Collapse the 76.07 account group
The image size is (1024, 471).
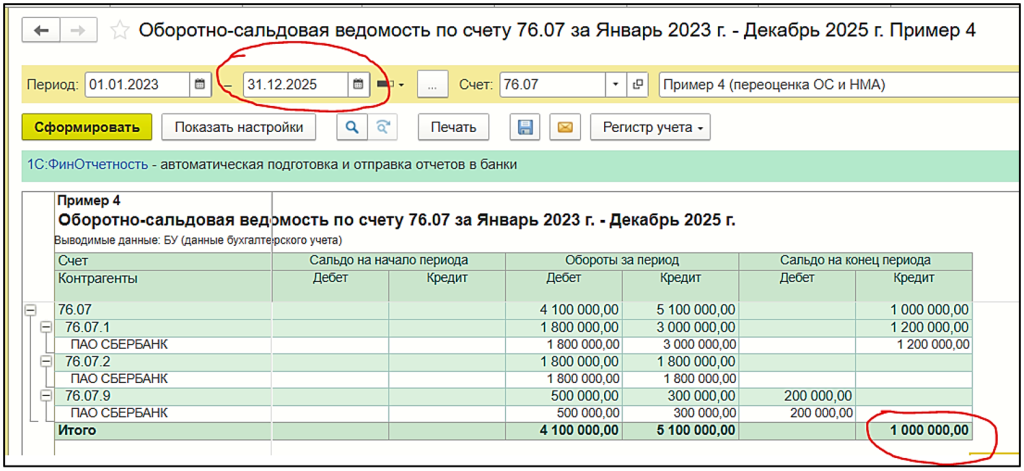pyautogui.click(x=30, y=310)
